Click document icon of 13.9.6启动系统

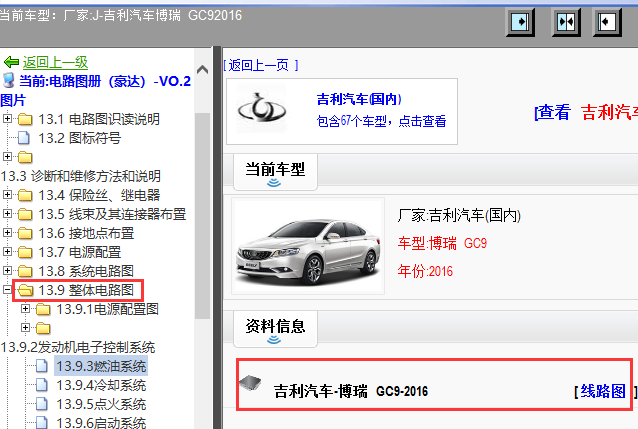(x=42, y=422)
